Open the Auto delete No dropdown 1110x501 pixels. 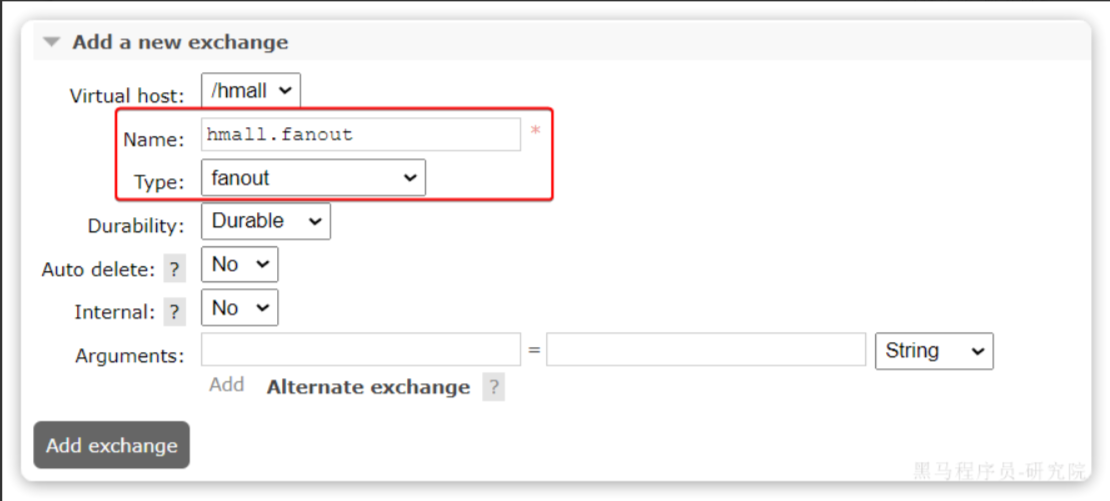tap(239, 265)
